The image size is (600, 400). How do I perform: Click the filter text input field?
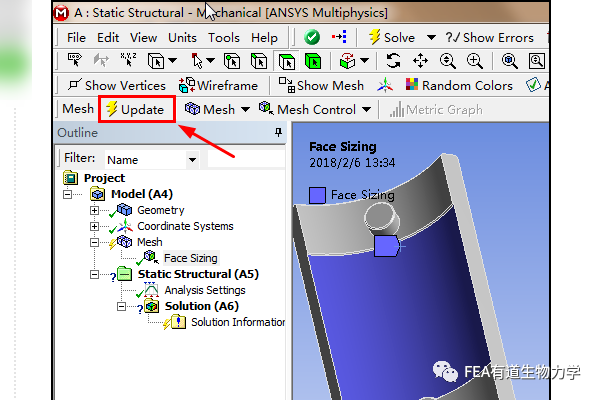coord(246,159)
